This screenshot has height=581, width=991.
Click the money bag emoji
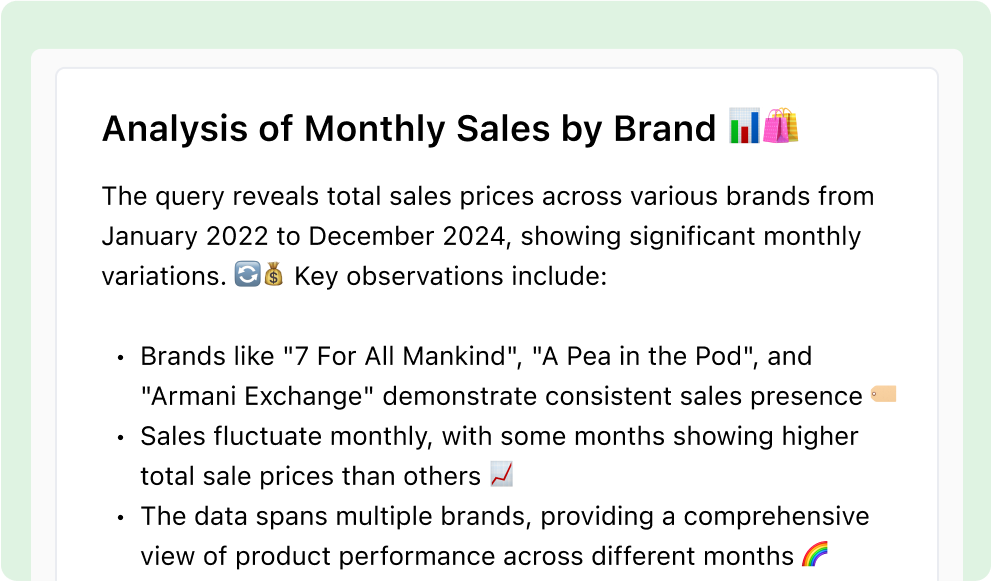[274, 275]
